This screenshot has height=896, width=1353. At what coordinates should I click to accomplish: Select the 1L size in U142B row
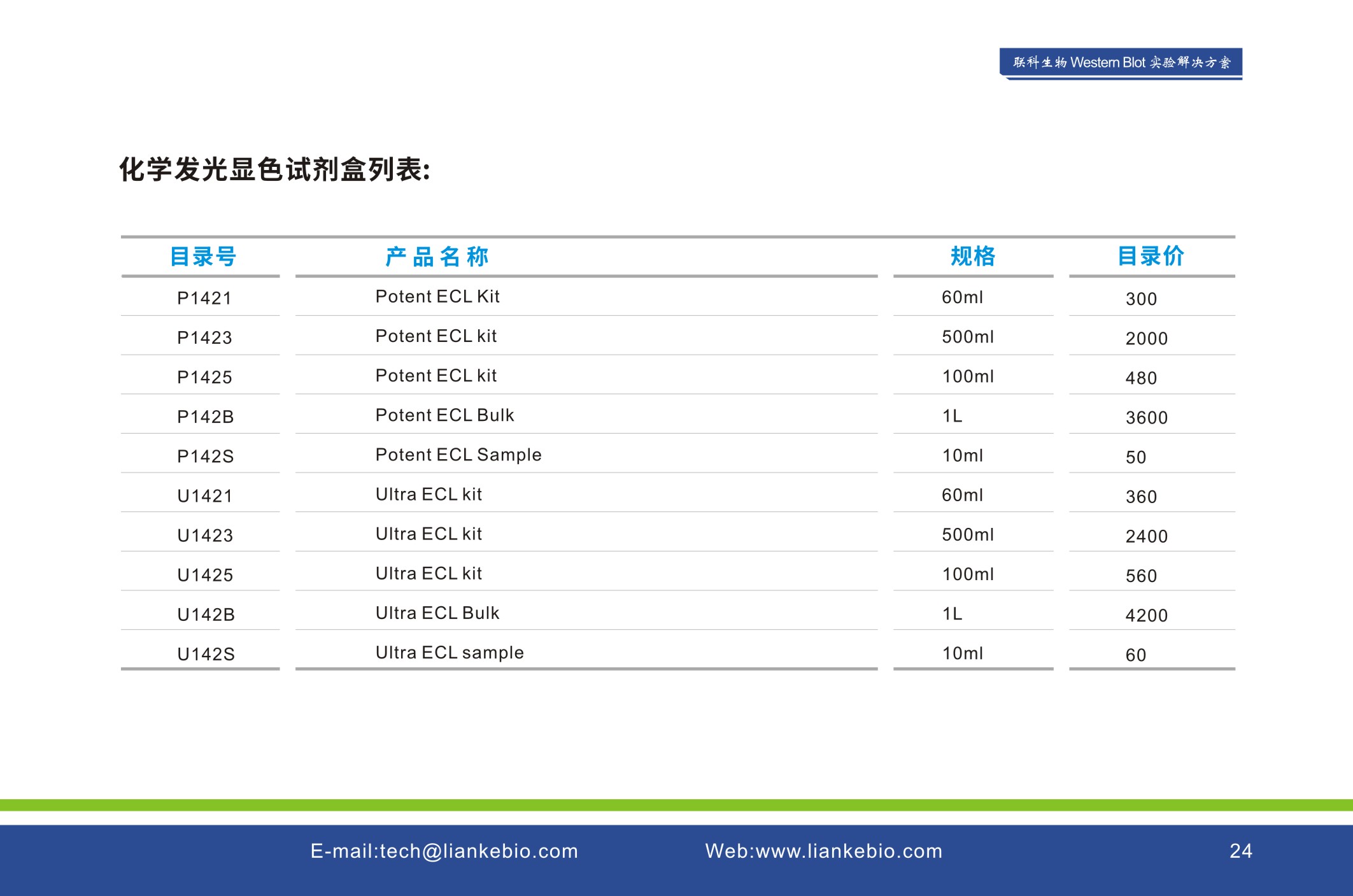952,613
